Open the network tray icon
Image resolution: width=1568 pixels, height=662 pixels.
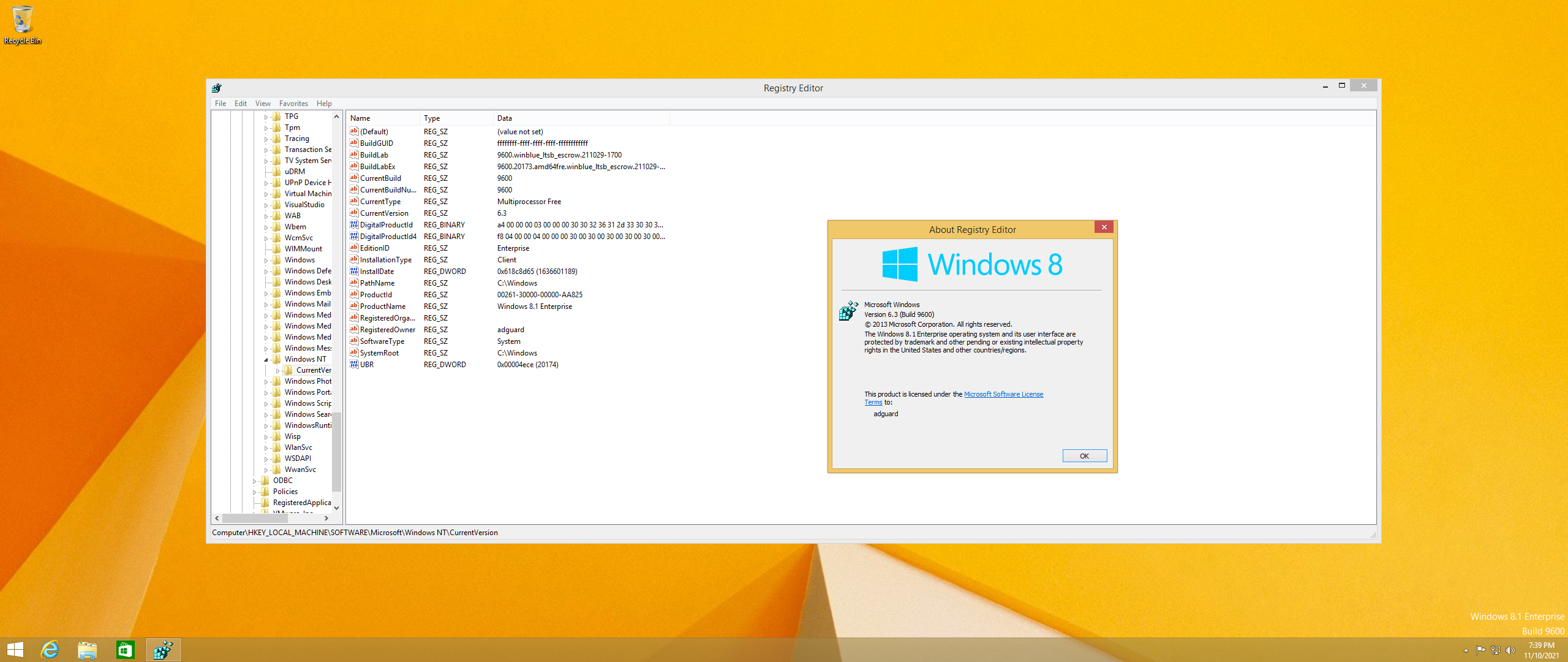1495,650
